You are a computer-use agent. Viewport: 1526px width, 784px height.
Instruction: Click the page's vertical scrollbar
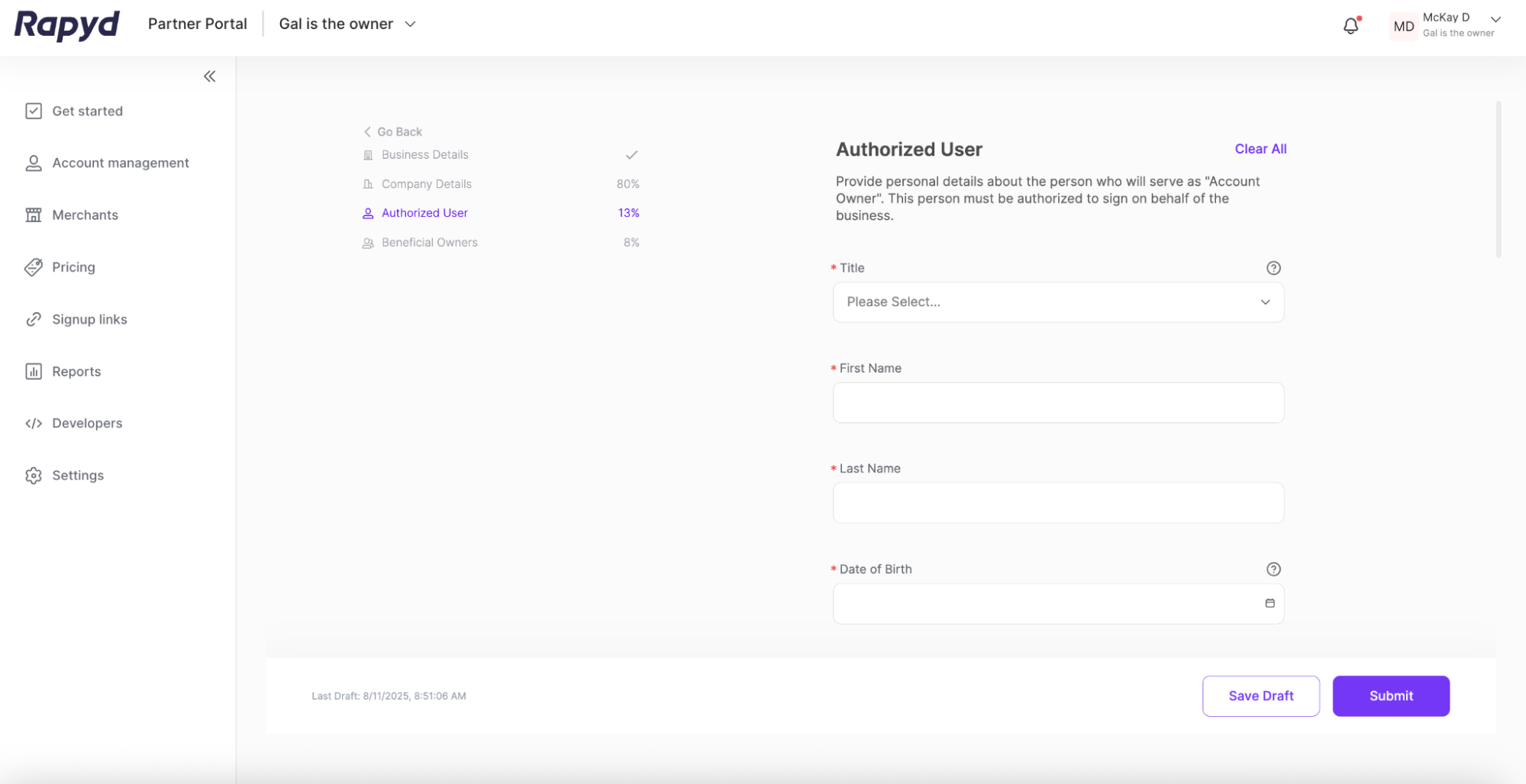point(1498,179)
